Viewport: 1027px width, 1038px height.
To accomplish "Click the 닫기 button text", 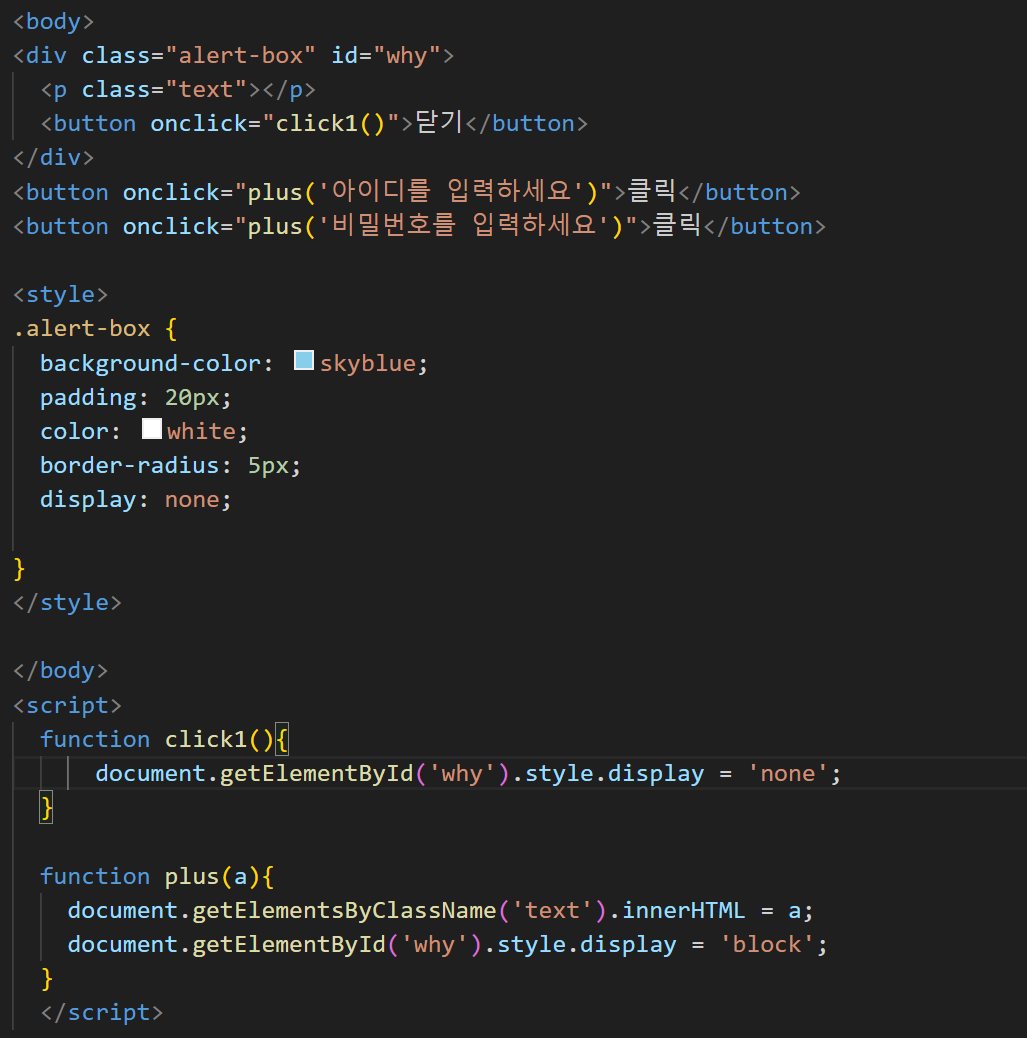I will tap(438, 122).
